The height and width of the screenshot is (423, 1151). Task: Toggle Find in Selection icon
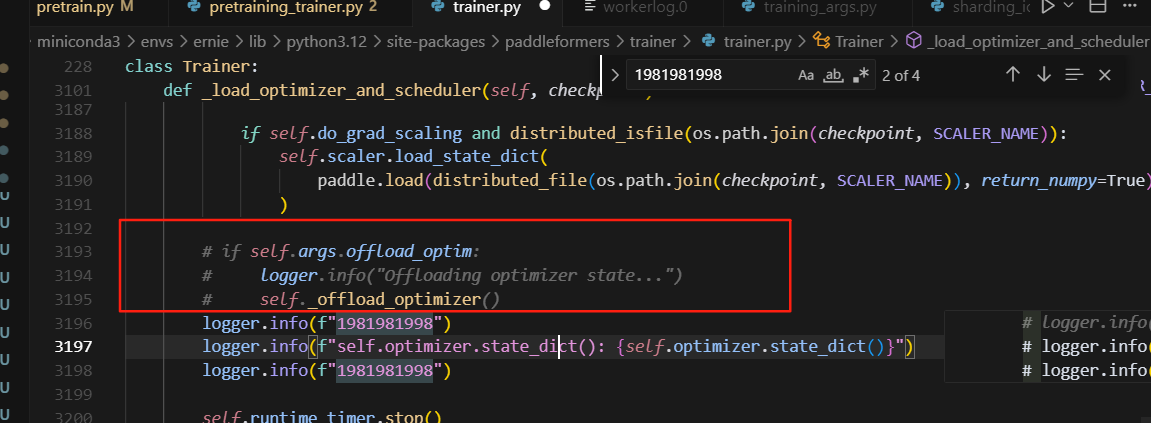tap(1074, 75)
